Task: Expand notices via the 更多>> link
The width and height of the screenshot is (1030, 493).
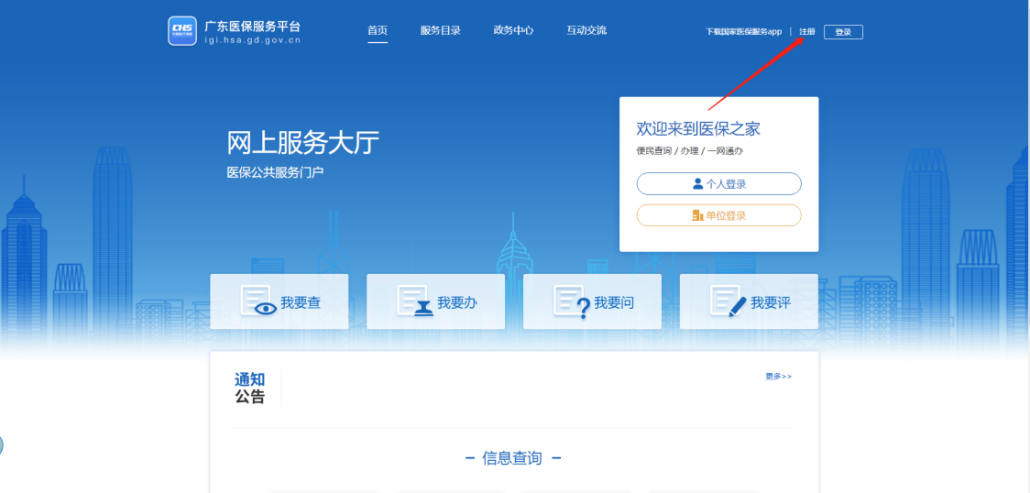Action: [778, 377]
